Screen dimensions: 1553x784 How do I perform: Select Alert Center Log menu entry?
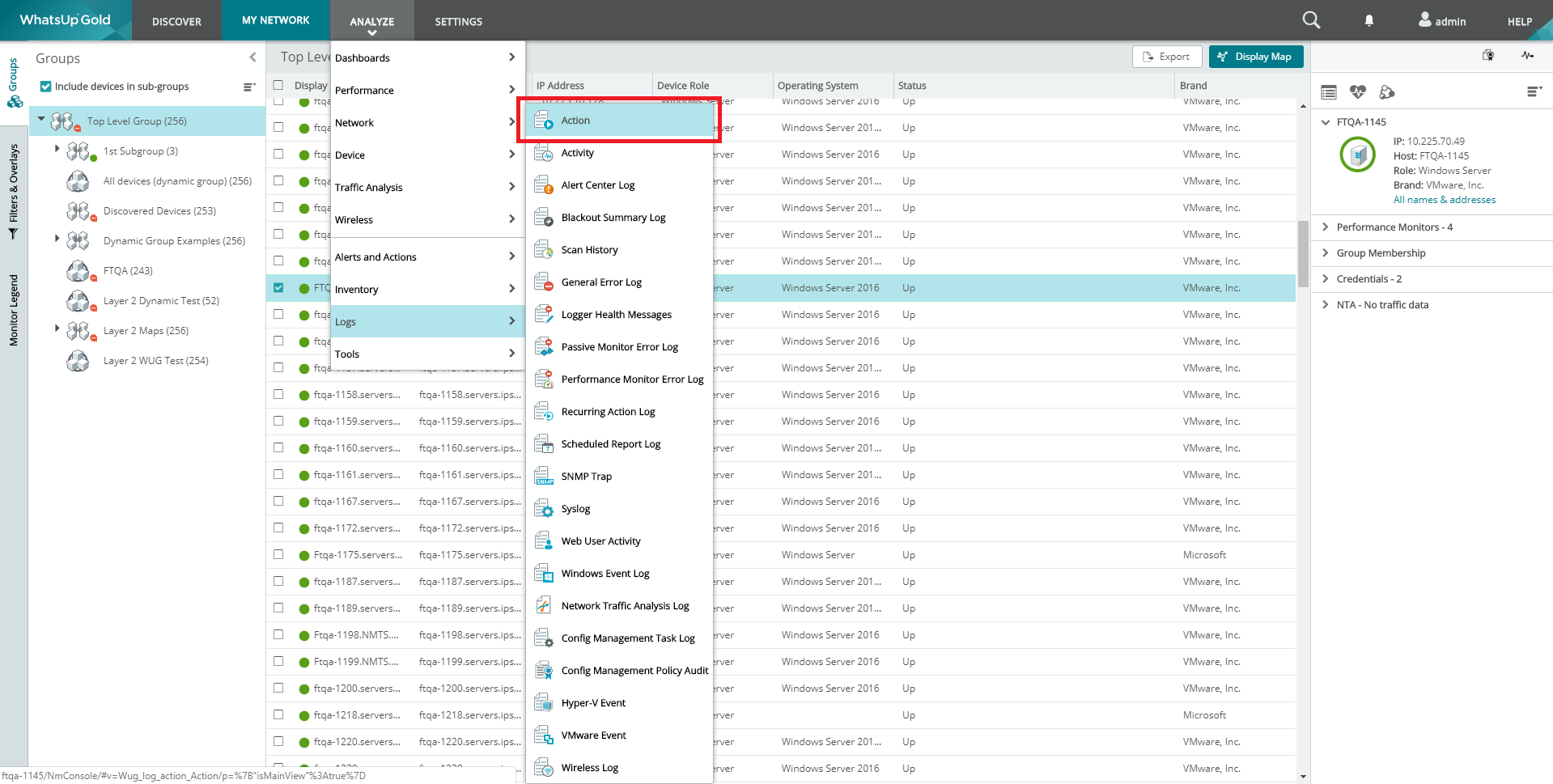tap(619, 185)
